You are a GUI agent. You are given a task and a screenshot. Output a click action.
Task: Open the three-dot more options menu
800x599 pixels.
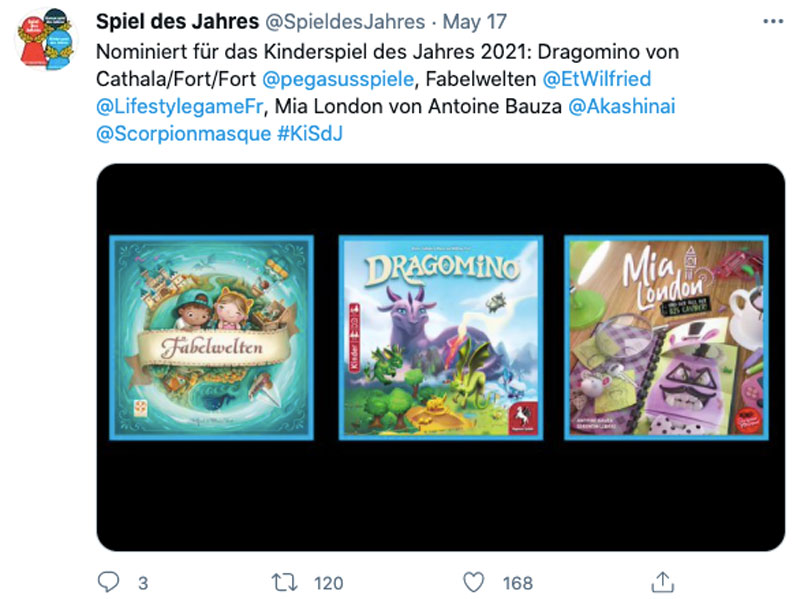[x=773, y=21]
